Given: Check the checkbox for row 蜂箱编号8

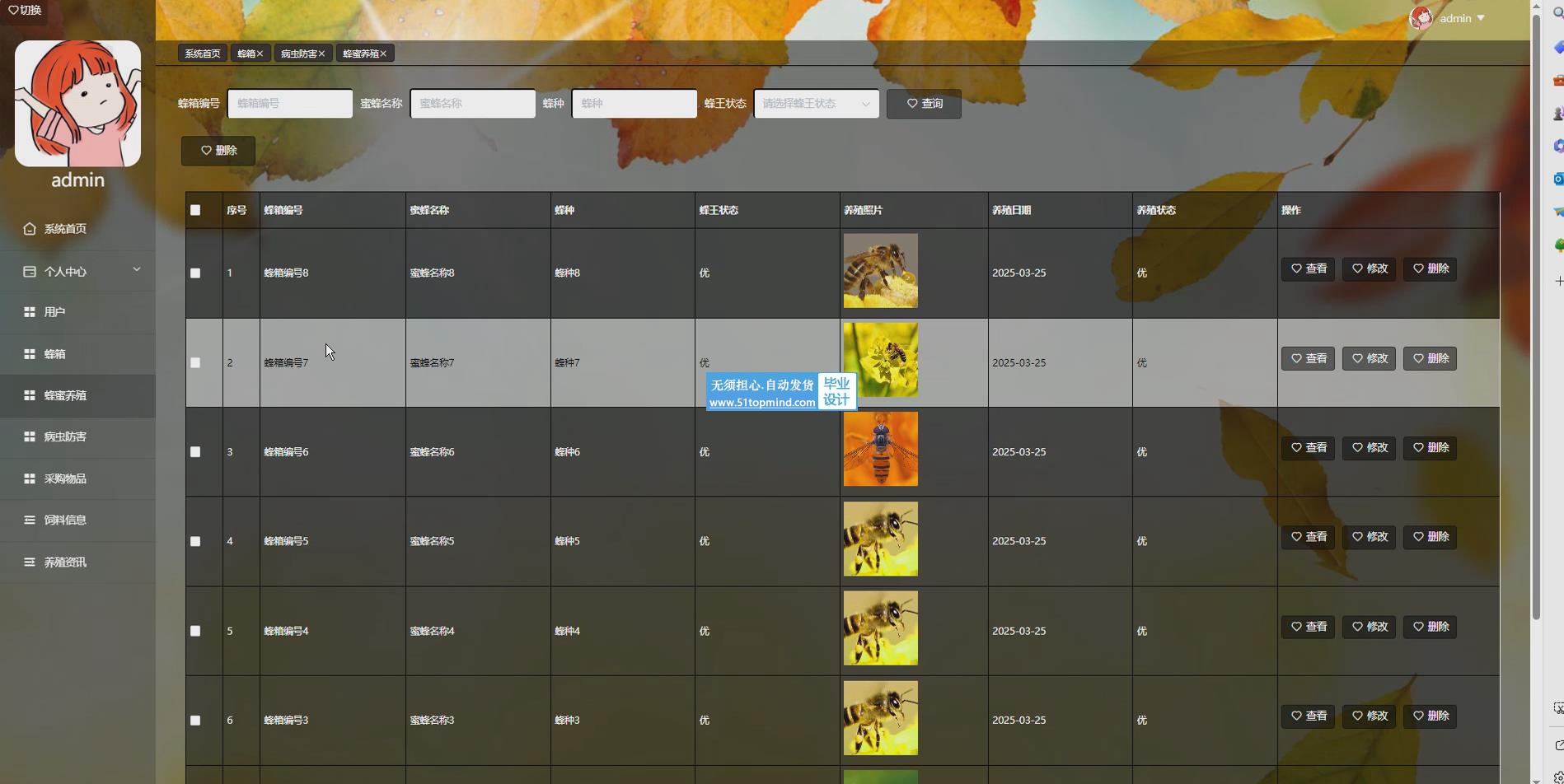Looking at the screenshot, I should click(195, 273).
